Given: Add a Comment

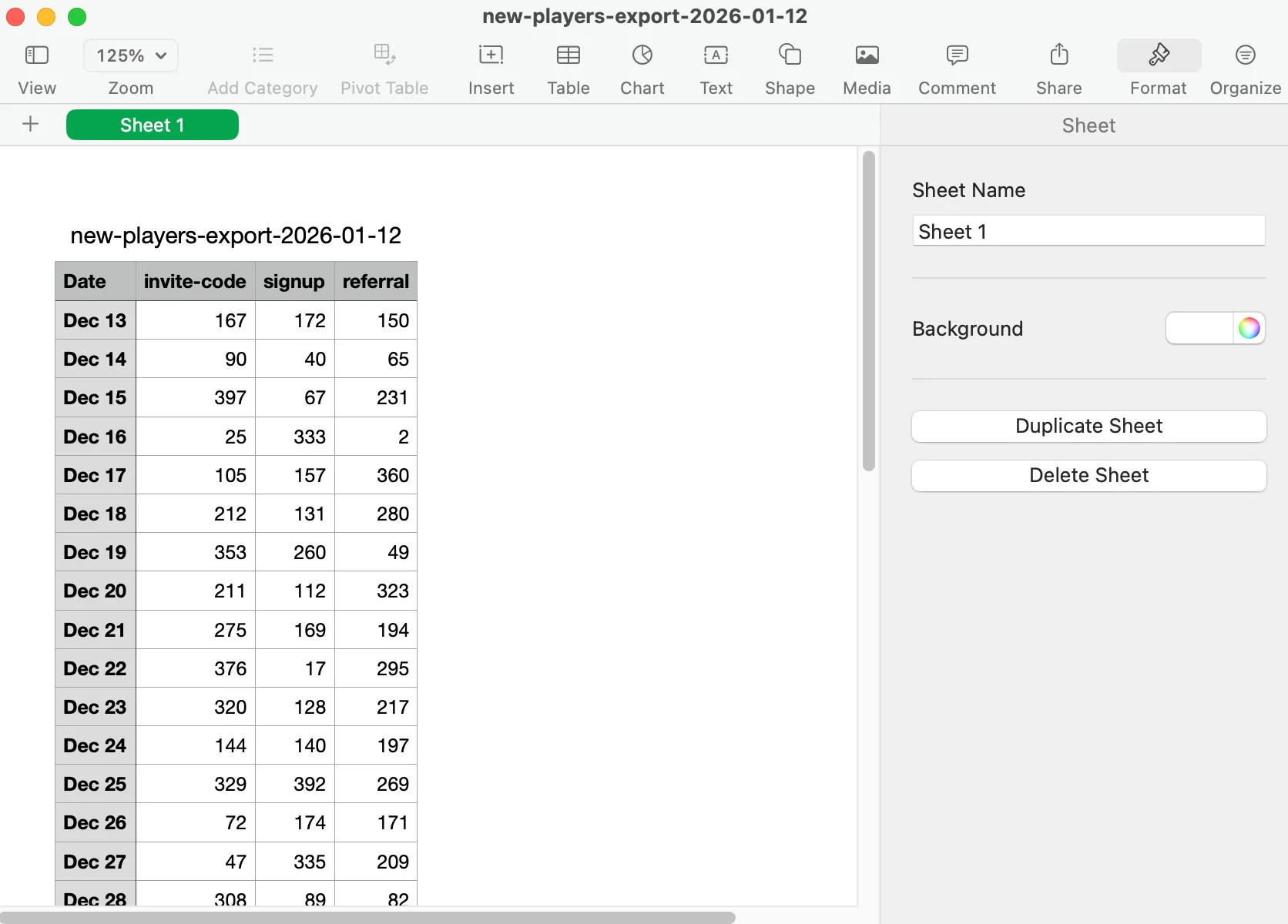Looking at the screenshot, I should (957, 55).
